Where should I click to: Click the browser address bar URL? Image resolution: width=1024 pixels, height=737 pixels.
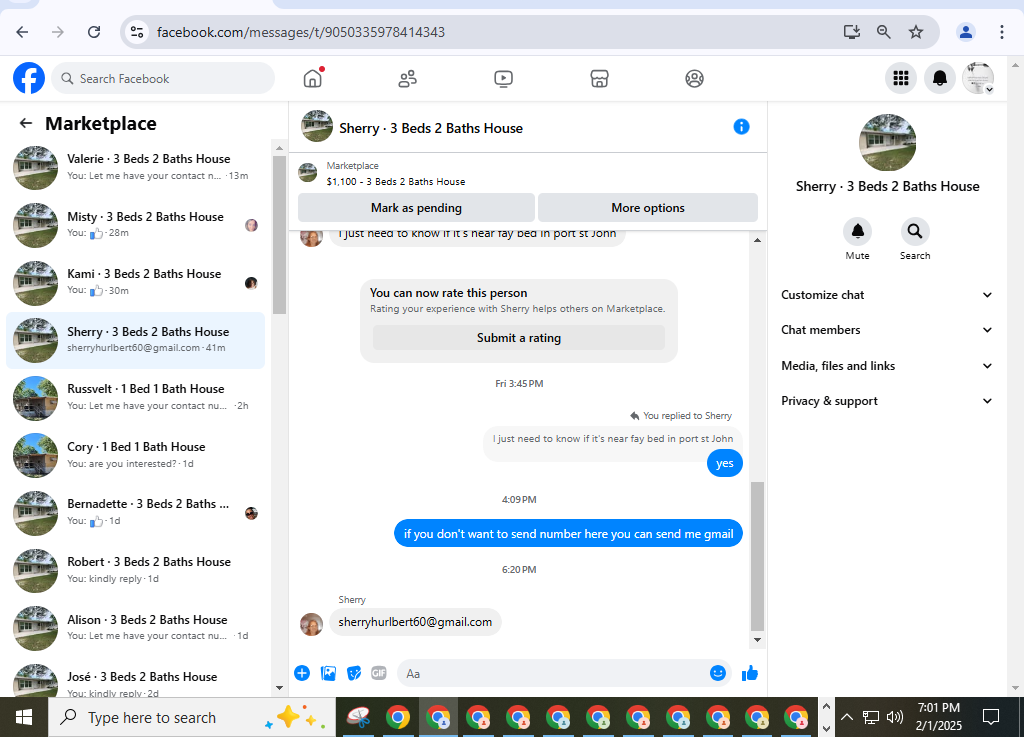tap(301, 32)
